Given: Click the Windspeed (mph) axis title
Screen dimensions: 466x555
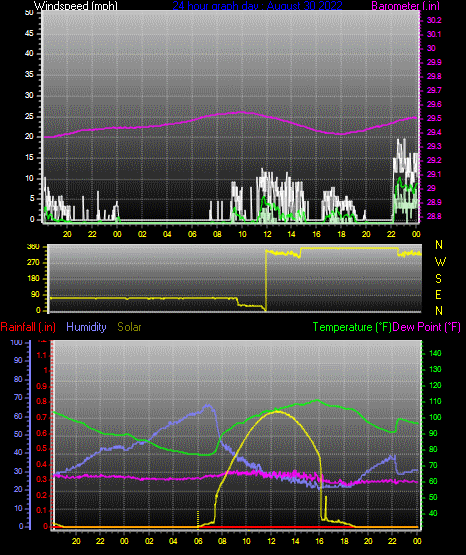Looking at the screenshot, I should tap(75, 6).
